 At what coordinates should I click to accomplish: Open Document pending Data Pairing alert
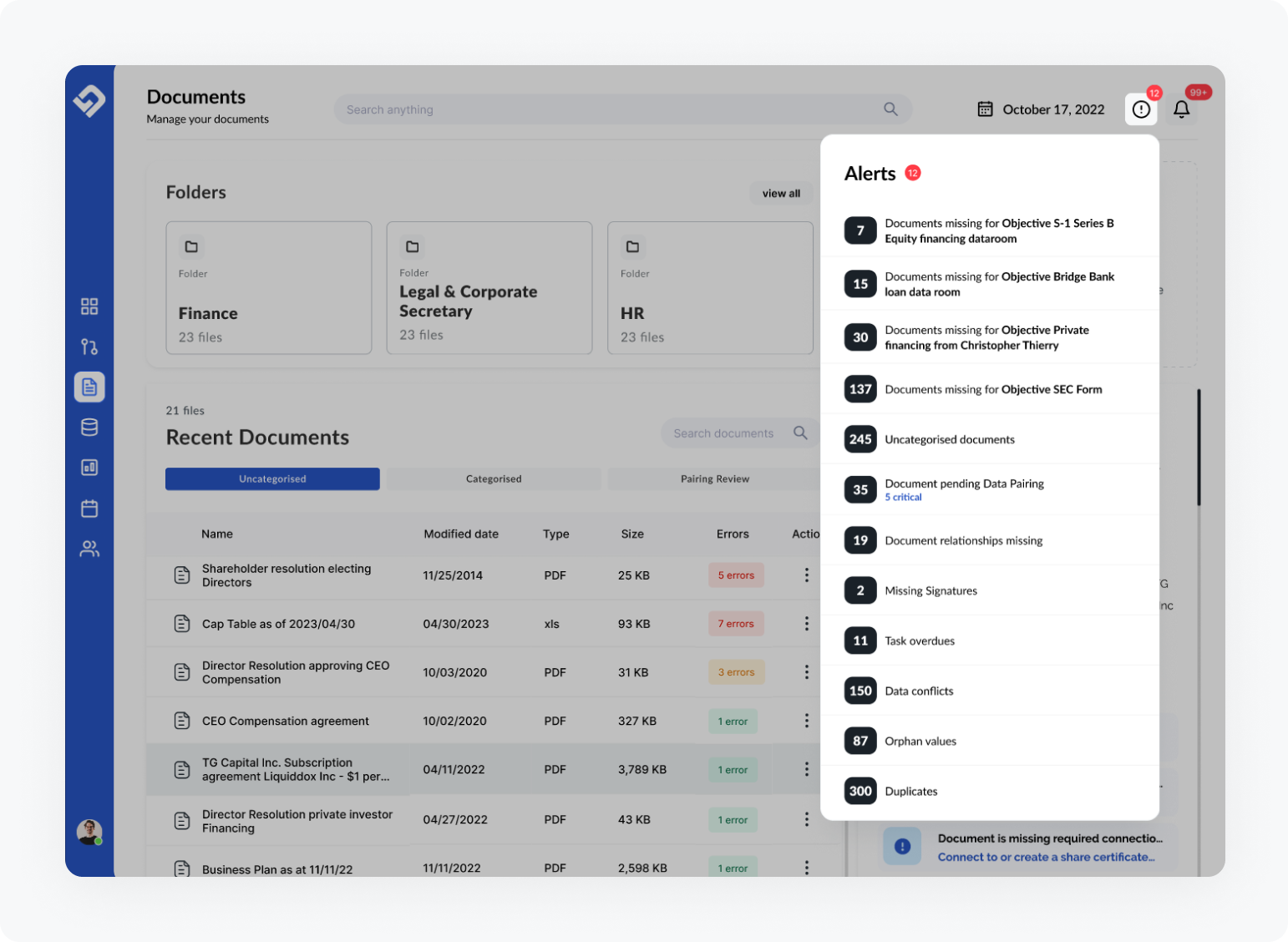coord(990,489)
